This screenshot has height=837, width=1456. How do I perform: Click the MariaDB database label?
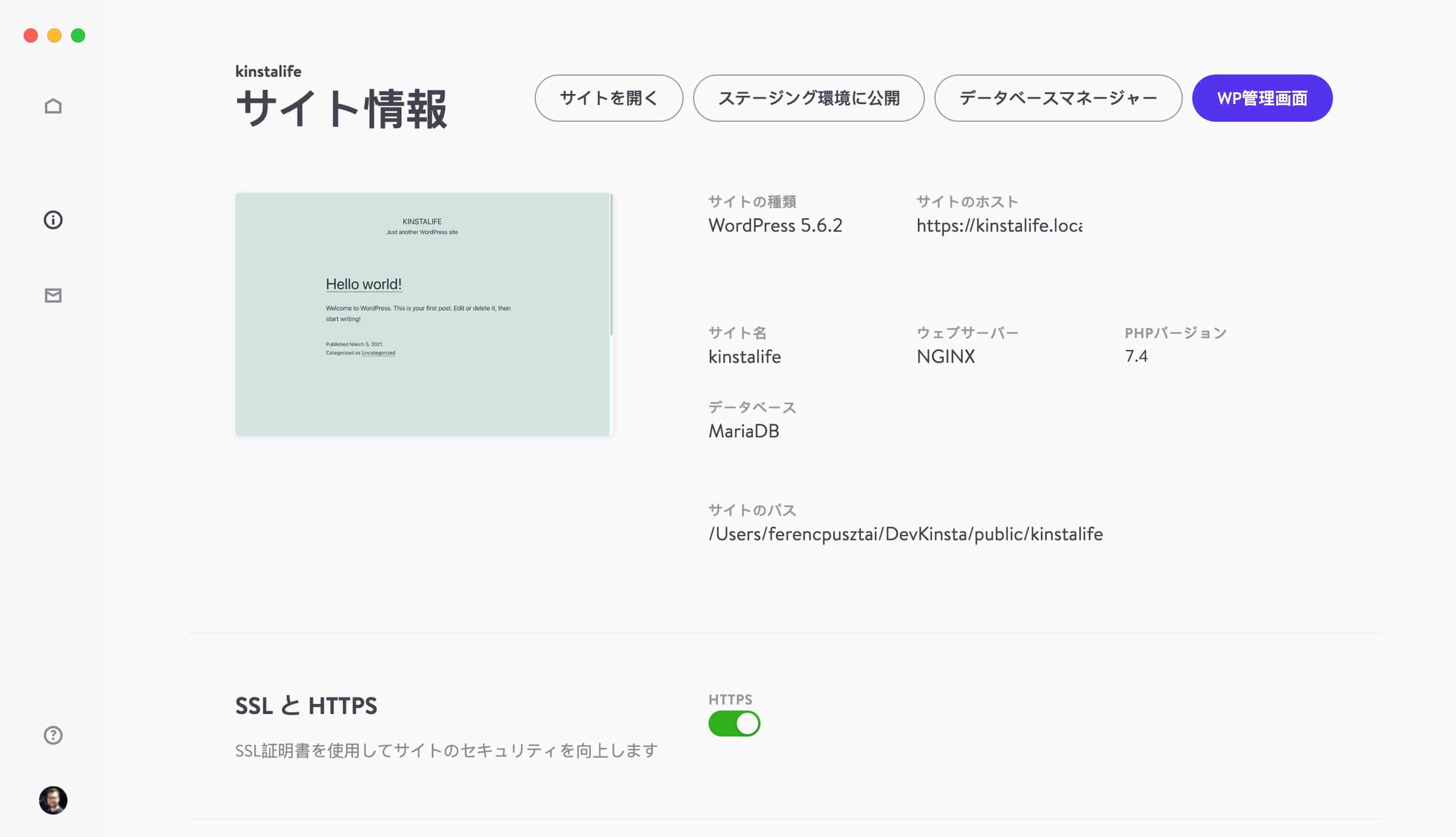click(744, 430)
